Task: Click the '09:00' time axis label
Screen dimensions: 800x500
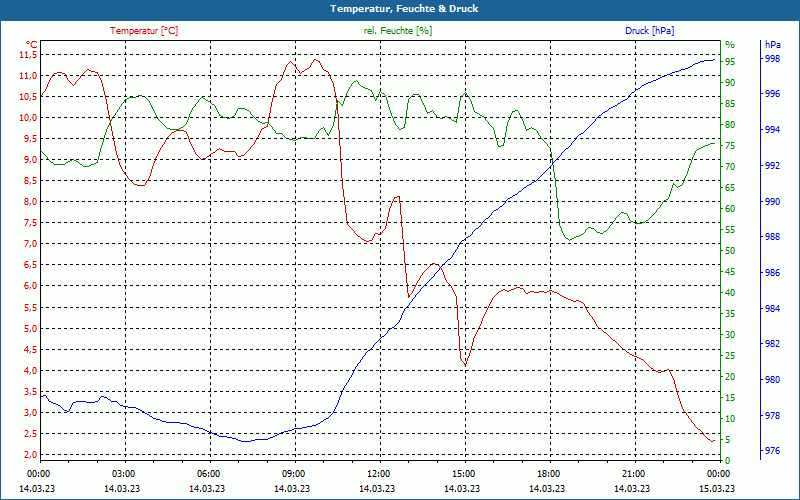Action: pos(293,474)
